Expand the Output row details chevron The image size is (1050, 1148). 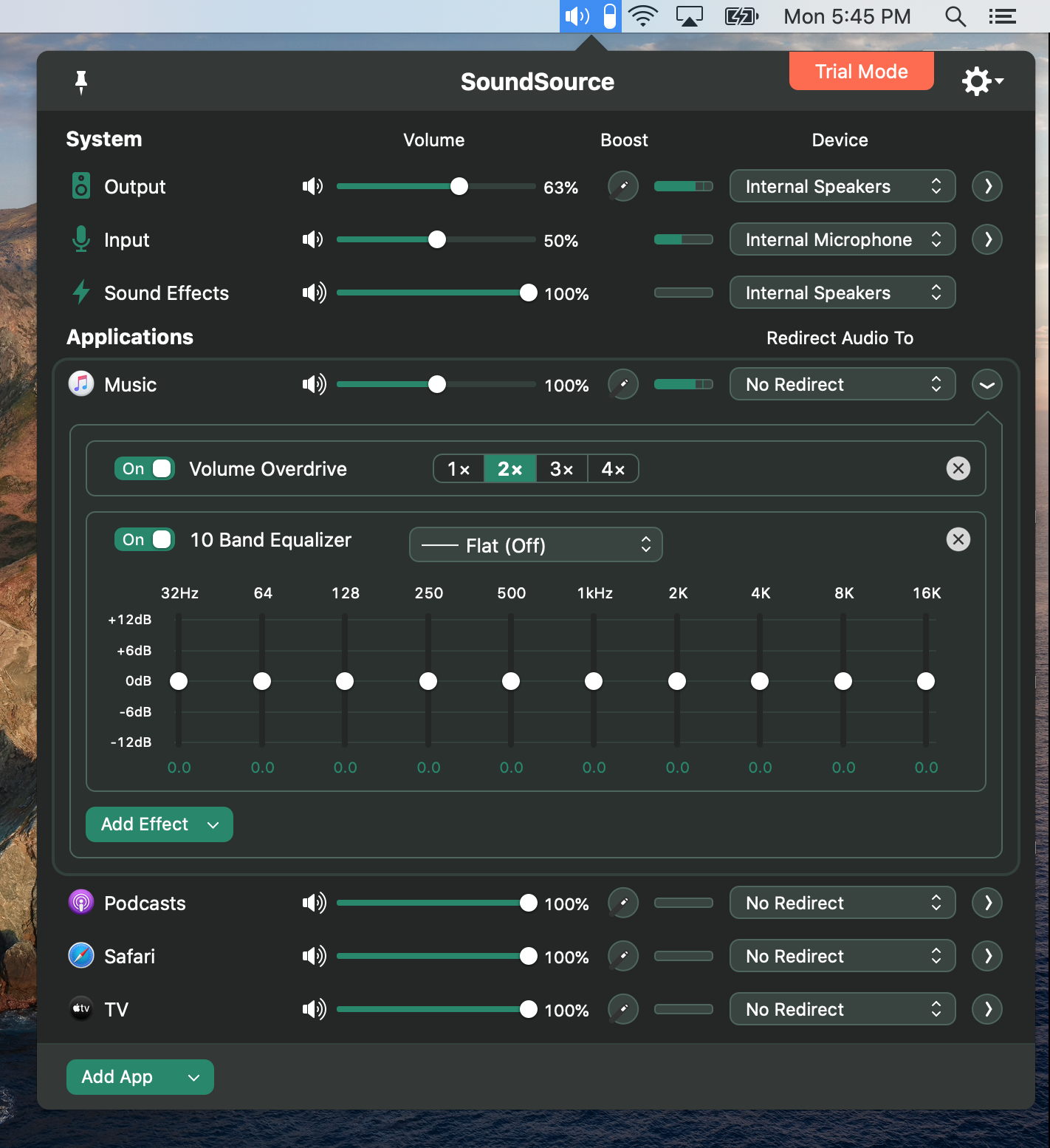coord(987,186)
